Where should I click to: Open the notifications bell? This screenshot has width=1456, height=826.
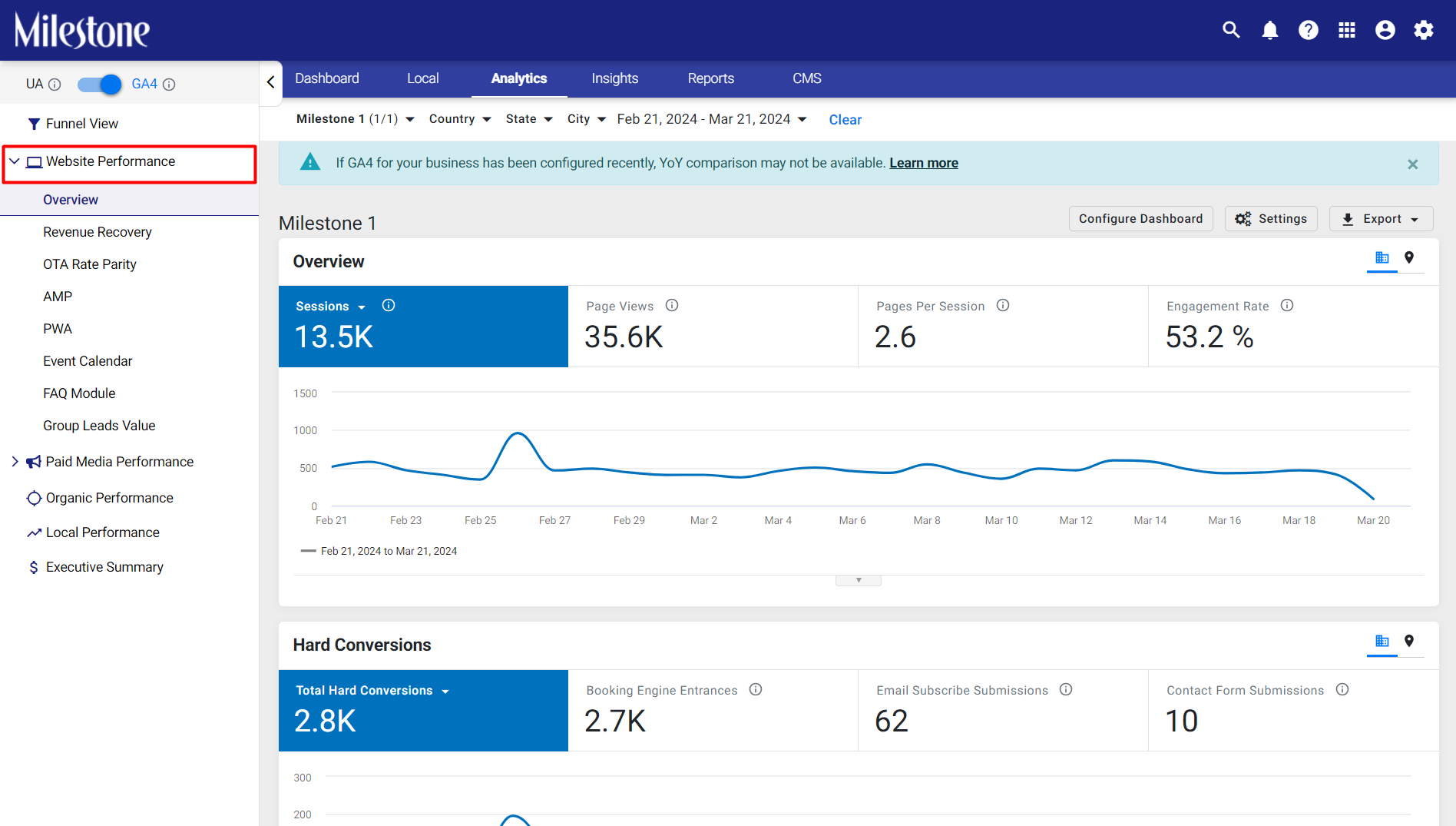click(x=1270, y=30)
